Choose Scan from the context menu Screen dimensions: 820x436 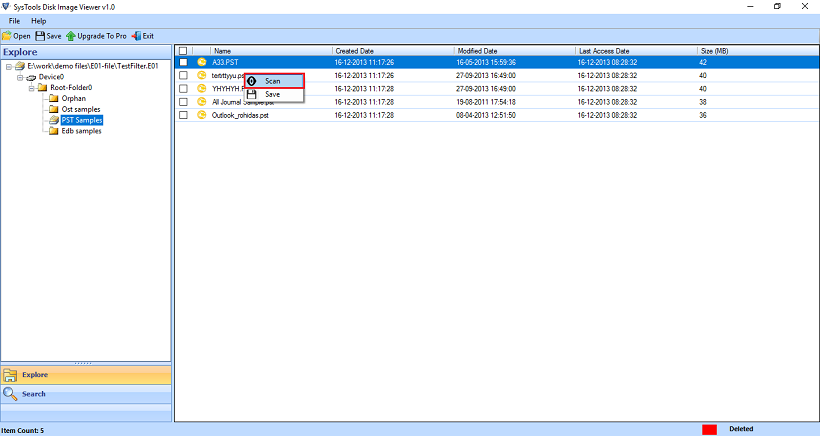(x=274, y=81)
